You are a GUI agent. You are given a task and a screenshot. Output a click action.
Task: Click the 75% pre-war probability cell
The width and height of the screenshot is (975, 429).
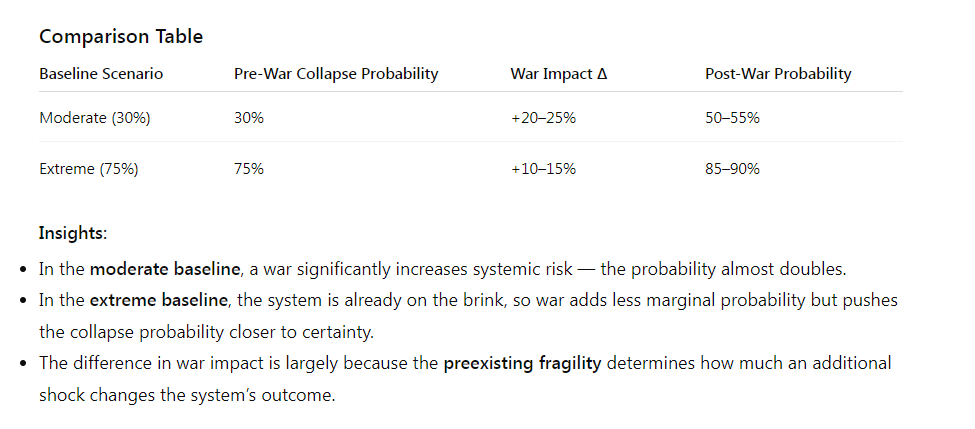point(249,169)
